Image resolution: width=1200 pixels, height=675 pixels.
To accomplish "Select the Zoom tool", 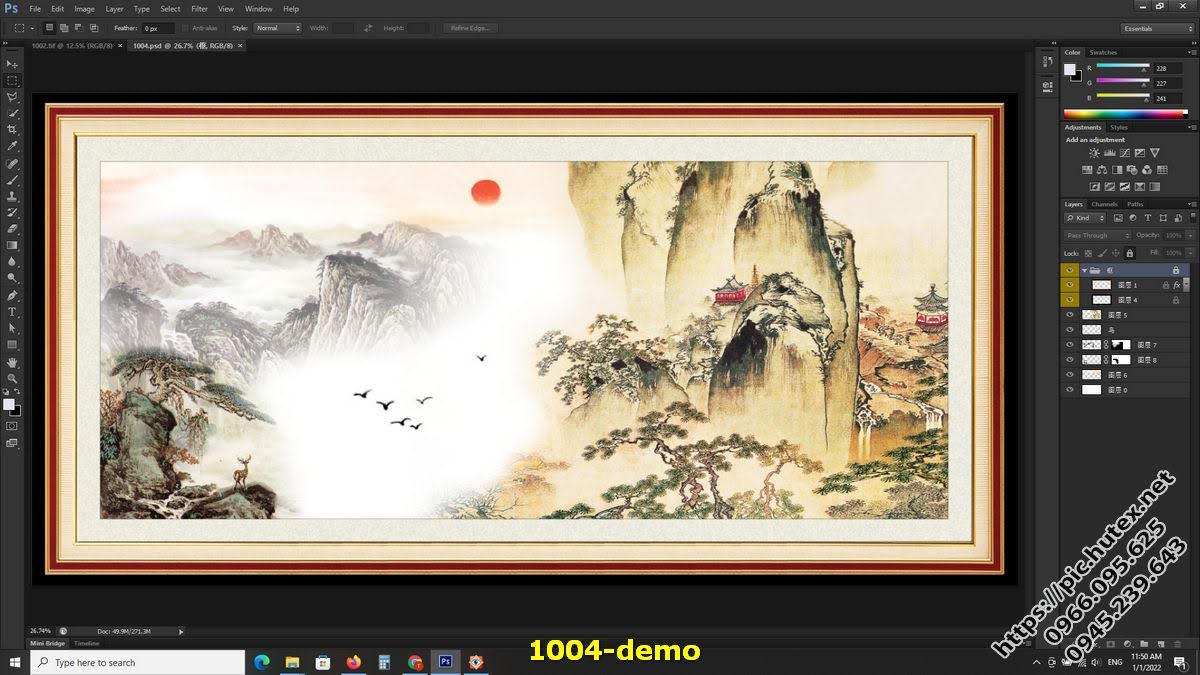I will point(12,378).
